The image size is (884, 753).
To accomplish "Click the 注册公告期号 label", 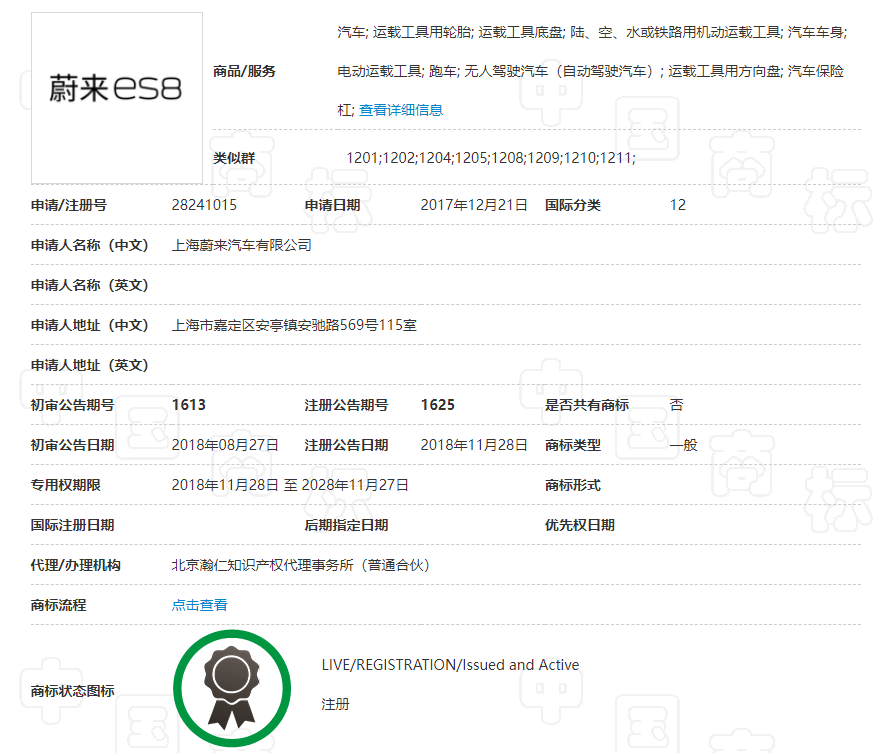I will pyautogui.click(x=346, y=405).
